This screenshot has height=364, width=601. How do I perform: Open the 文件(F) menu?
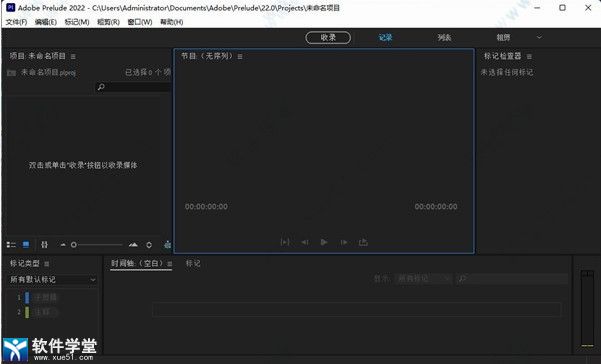pos(16,22)
